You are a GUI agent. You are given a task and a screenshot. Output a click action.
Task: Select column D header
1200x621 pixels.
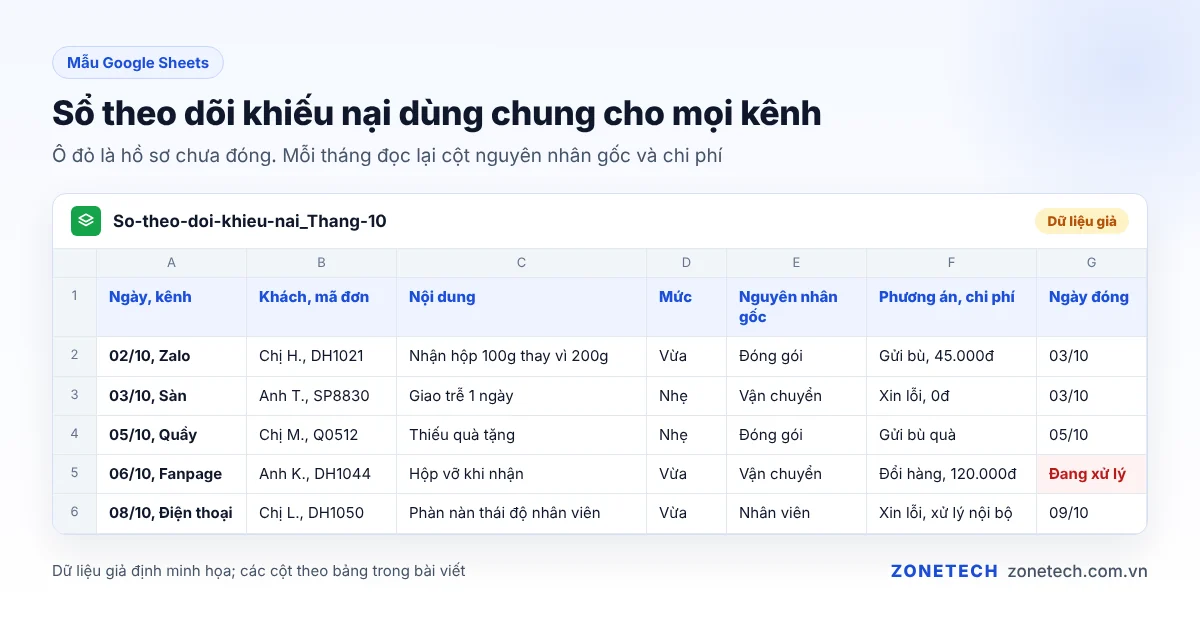(x=687, y=263)
